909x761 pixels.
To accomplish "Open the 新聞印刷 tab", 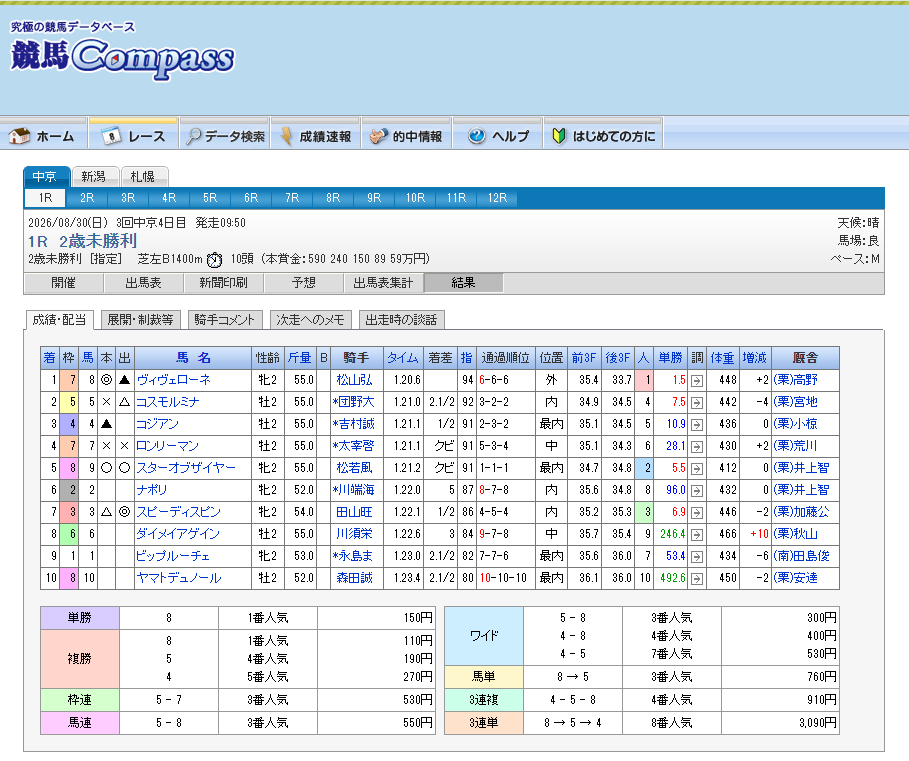I will point(223,283).
